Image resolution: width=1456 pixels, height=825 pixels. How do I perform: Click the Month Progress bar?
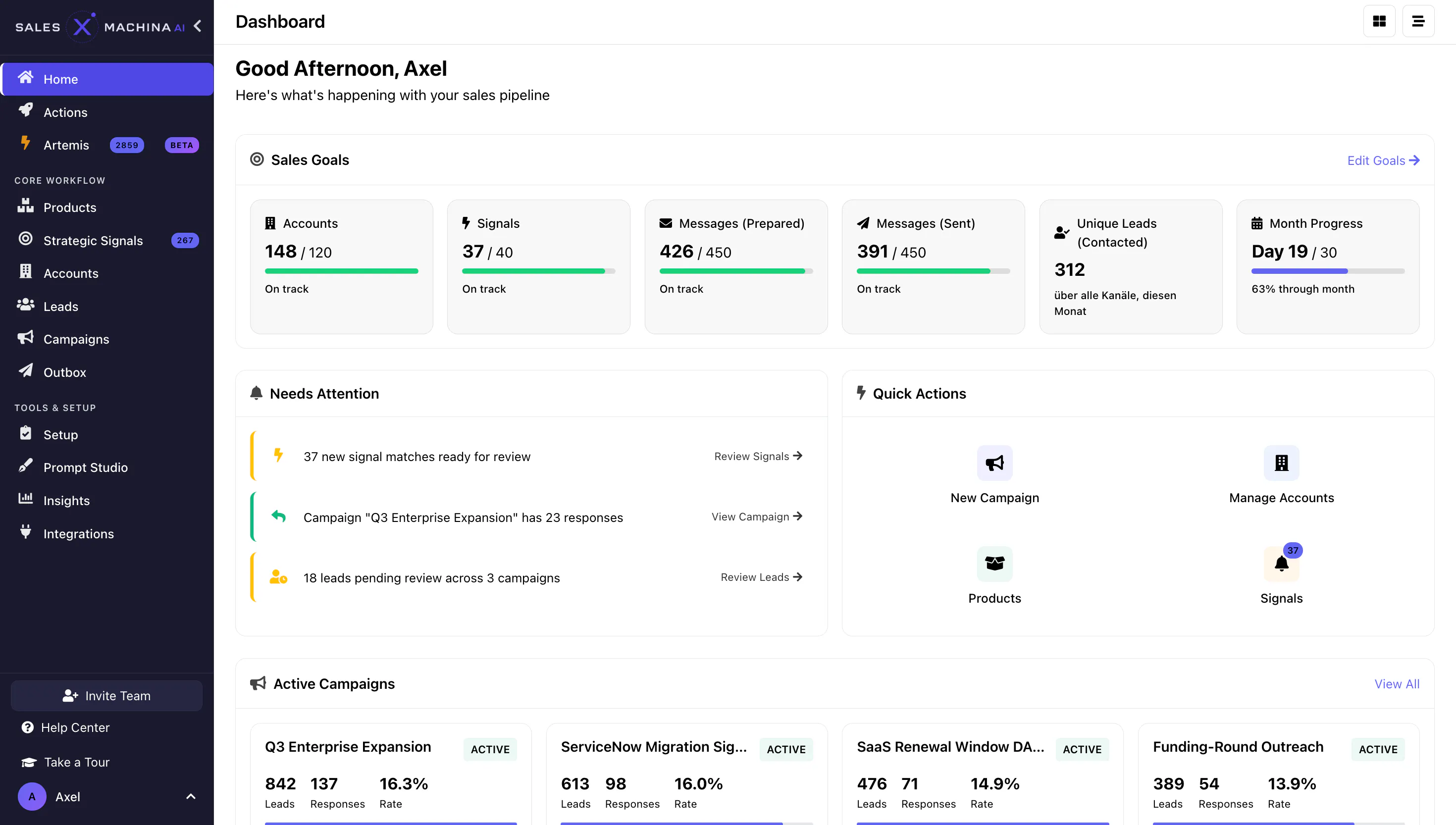click(1327, 271)
